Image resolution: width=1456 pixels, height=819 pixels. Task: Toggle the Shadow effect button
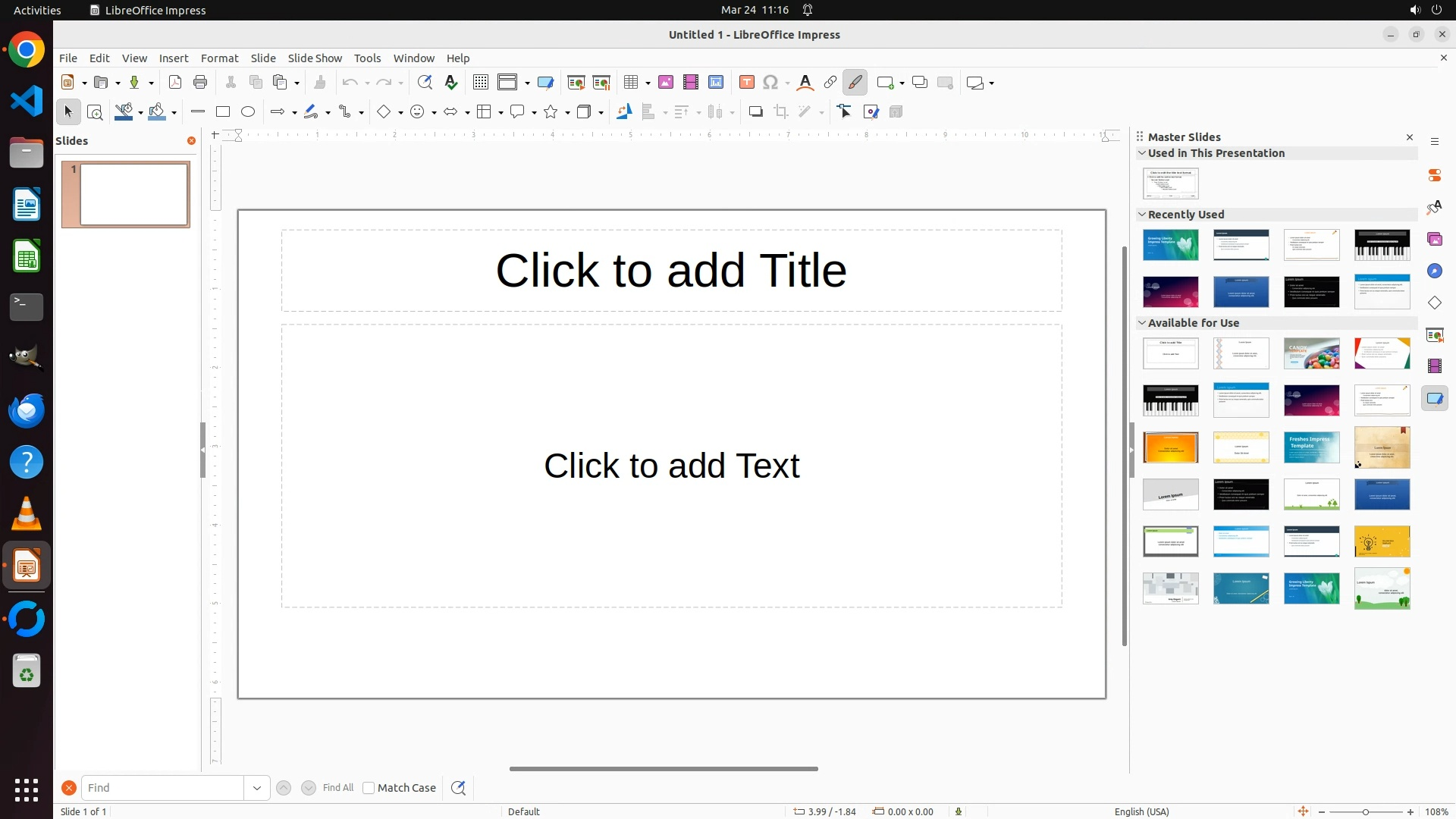click(x=755, y=112)
